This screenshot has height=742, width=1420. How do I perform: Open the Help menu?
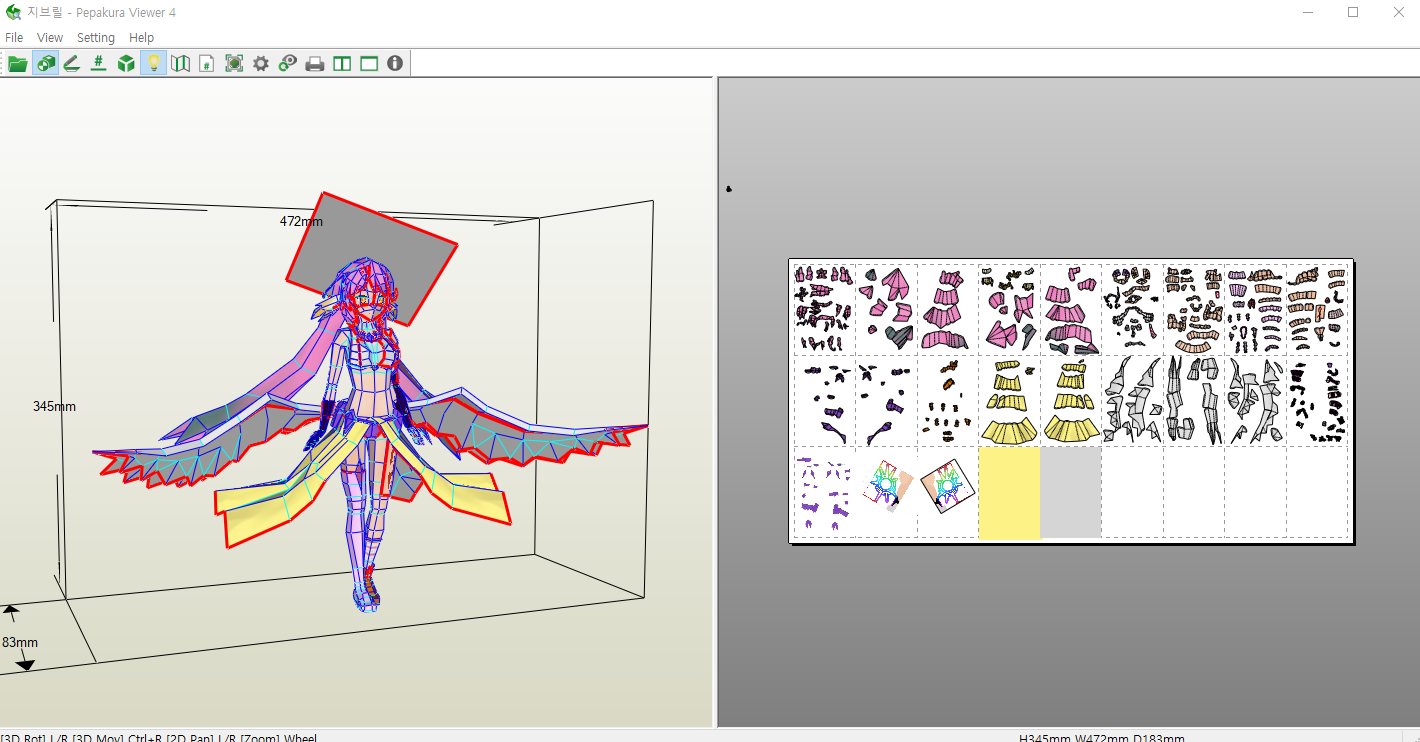142,38
